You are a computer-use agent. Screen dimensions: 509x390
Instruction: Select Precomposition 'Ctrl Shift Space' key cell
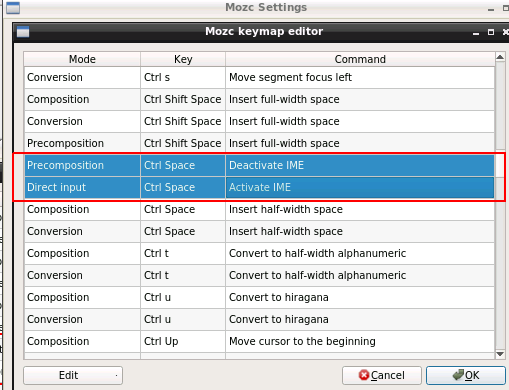(x=183, y=143)
